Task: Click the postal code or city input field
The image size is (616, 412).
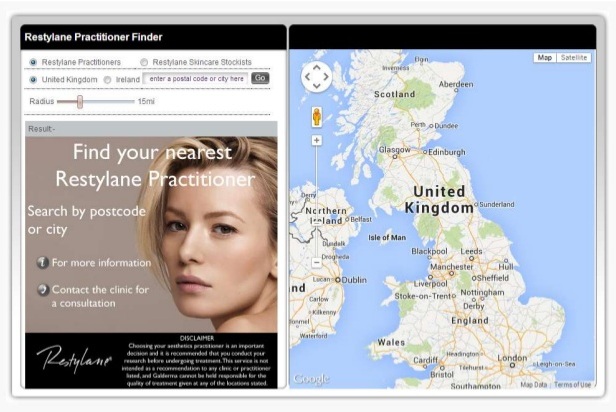Action: coord(196,79)
